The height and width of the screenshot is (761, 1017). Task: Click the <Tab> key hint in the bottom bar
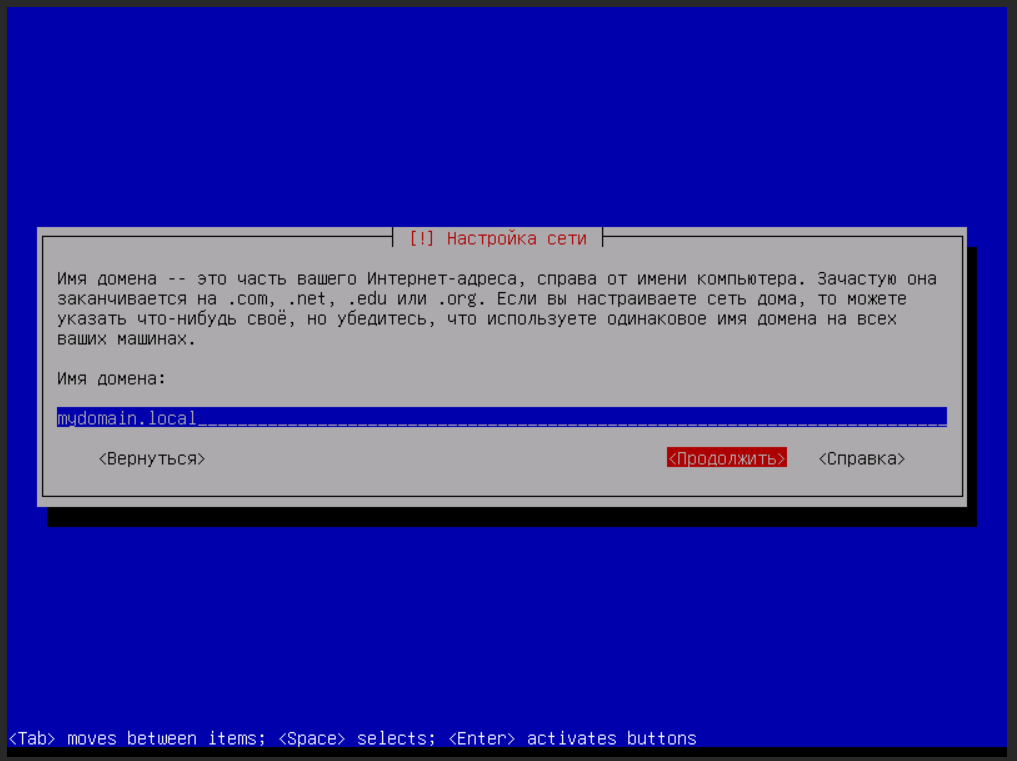point(32,739)
